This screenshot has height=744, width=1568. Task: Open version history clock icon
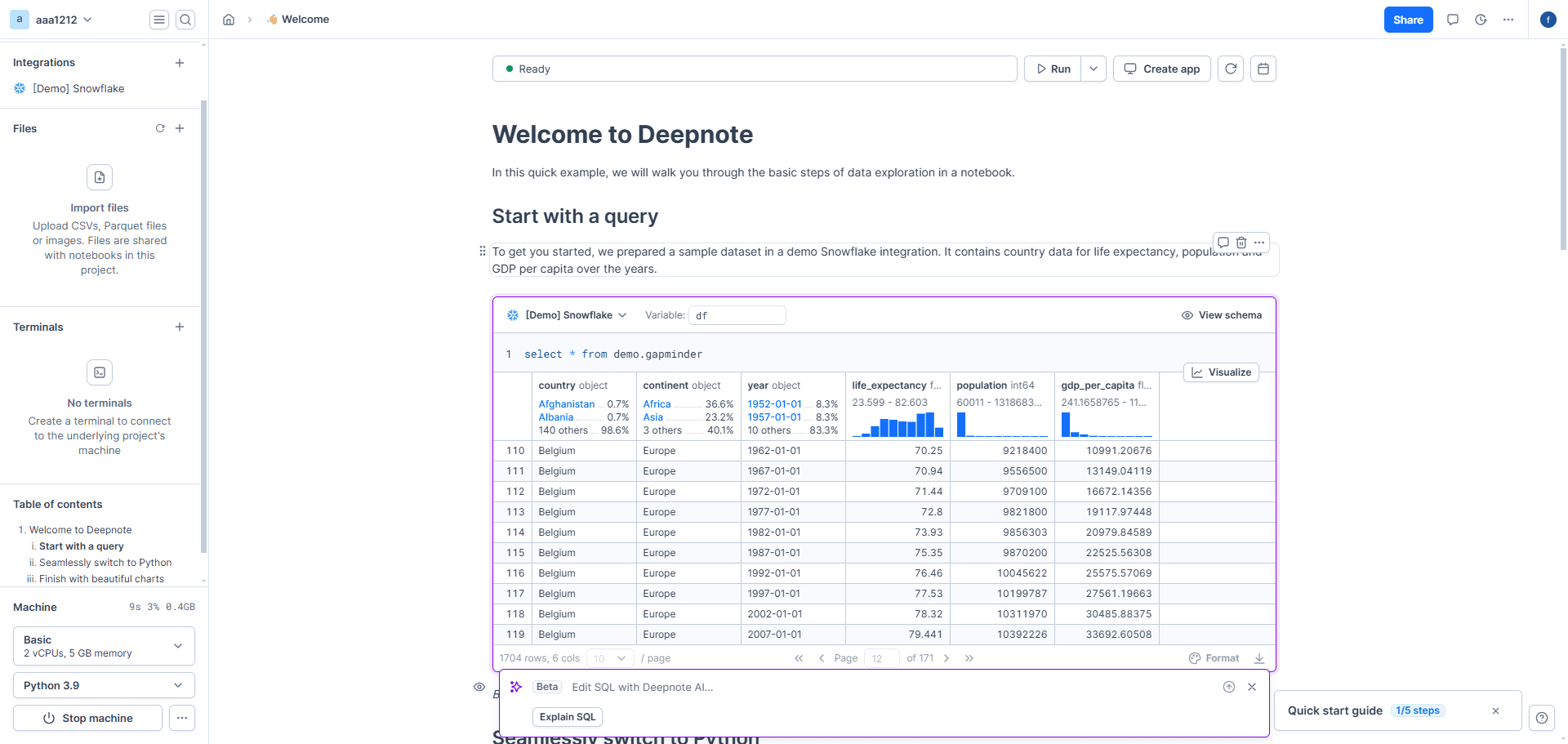coord(1481,20)
